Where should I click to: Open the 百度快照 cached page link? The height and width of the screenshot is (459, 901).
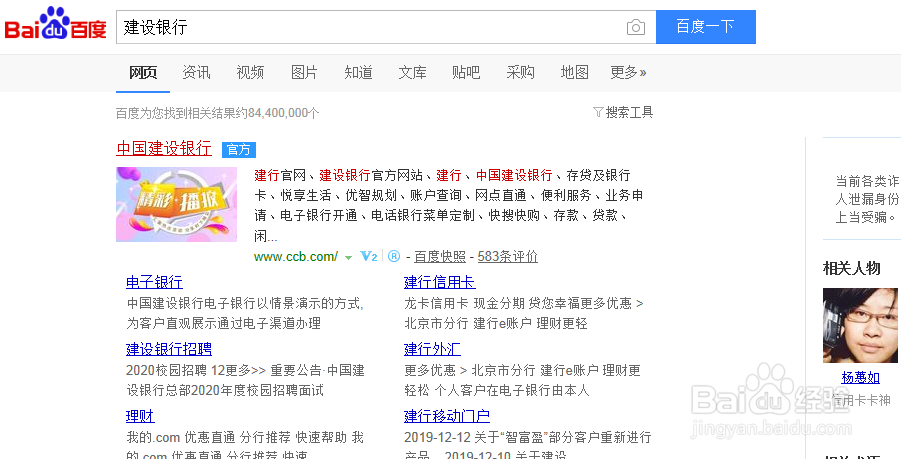[x=440, y=257]
